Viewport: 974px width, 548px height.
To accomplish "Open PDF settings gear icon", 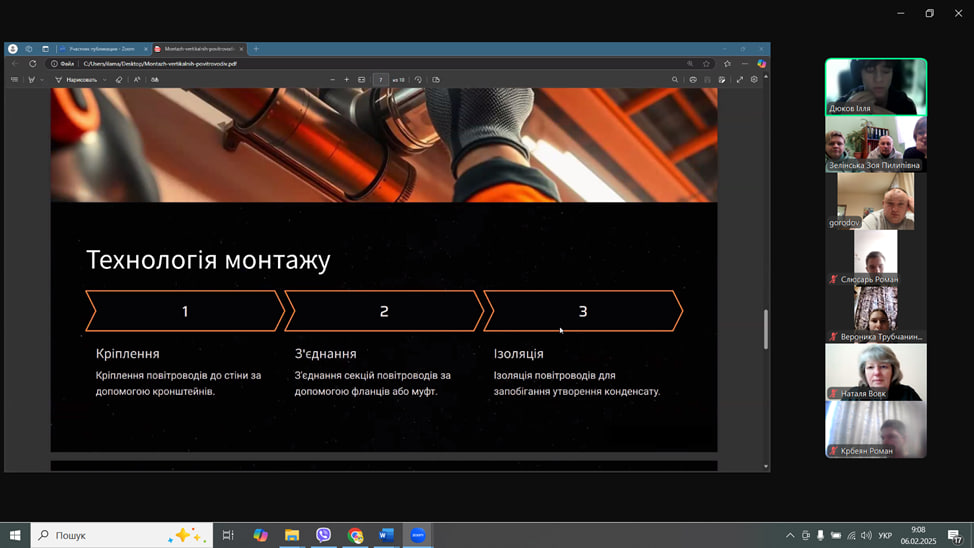I will coord(754,80).
